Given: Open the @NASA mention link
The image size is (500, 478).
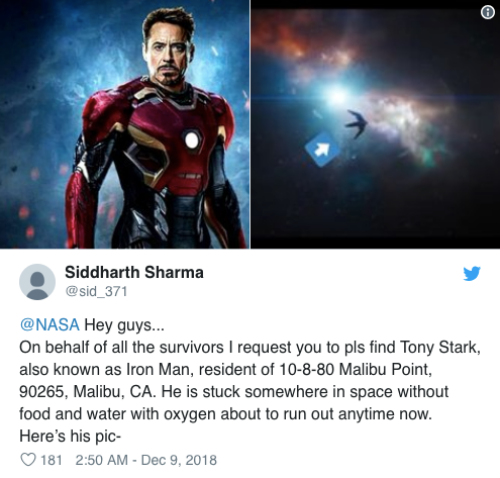Looking at the screenshot, I should tap(50, 325).
